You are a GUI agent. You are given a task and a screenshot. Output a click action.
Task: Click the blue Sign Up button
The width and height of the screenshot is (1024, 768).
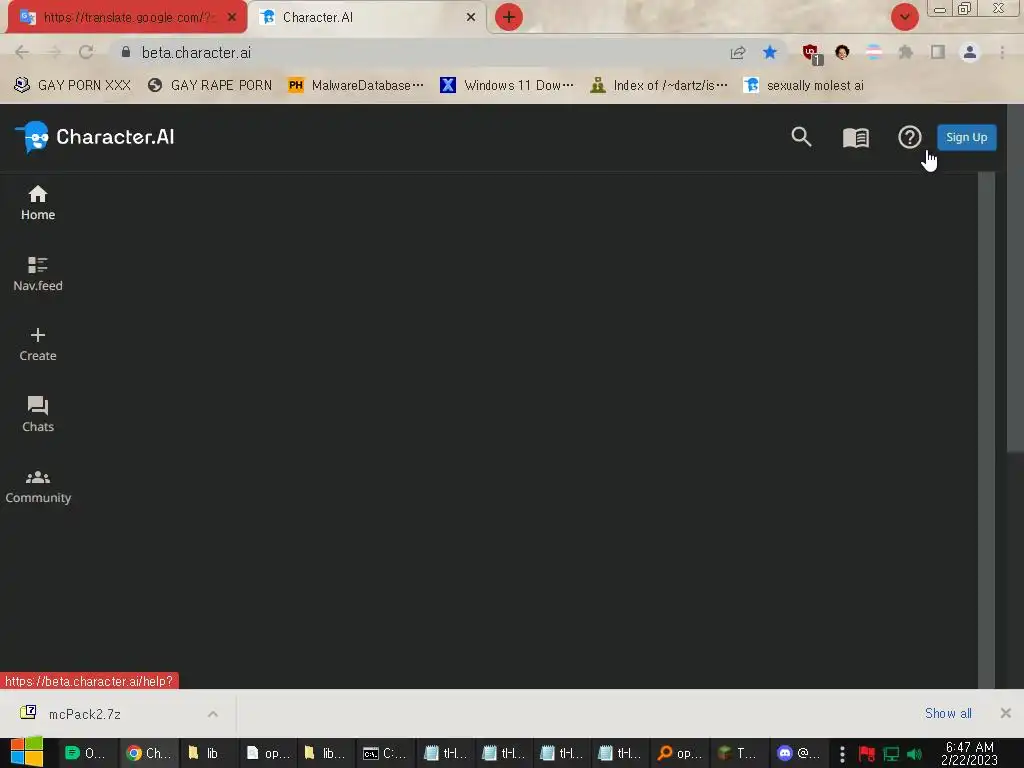click(x=967, y=137)
